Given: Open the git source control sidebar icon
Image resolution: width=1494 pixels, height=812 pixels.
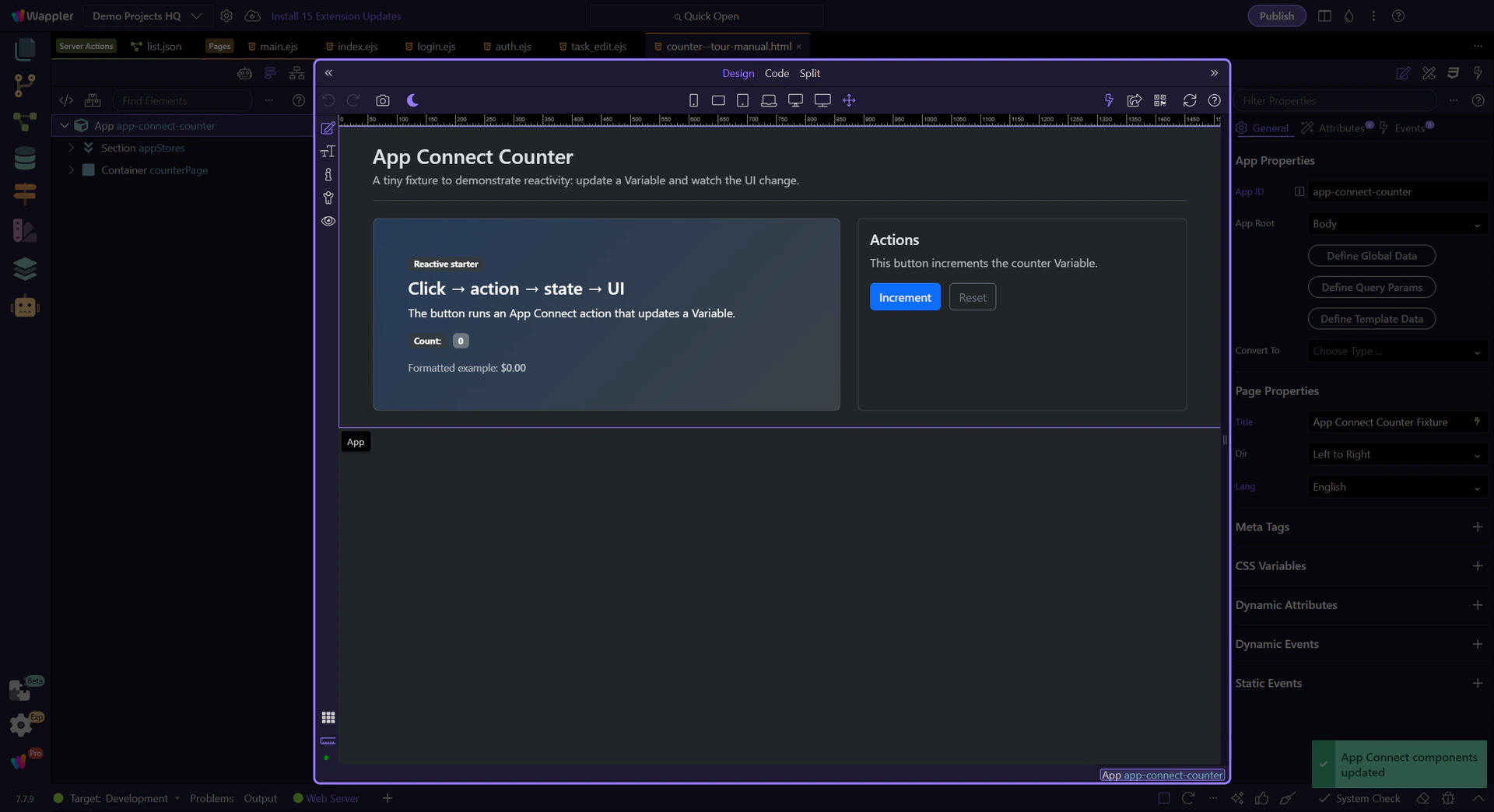Looking at the screenshot, I should point(25,85).
